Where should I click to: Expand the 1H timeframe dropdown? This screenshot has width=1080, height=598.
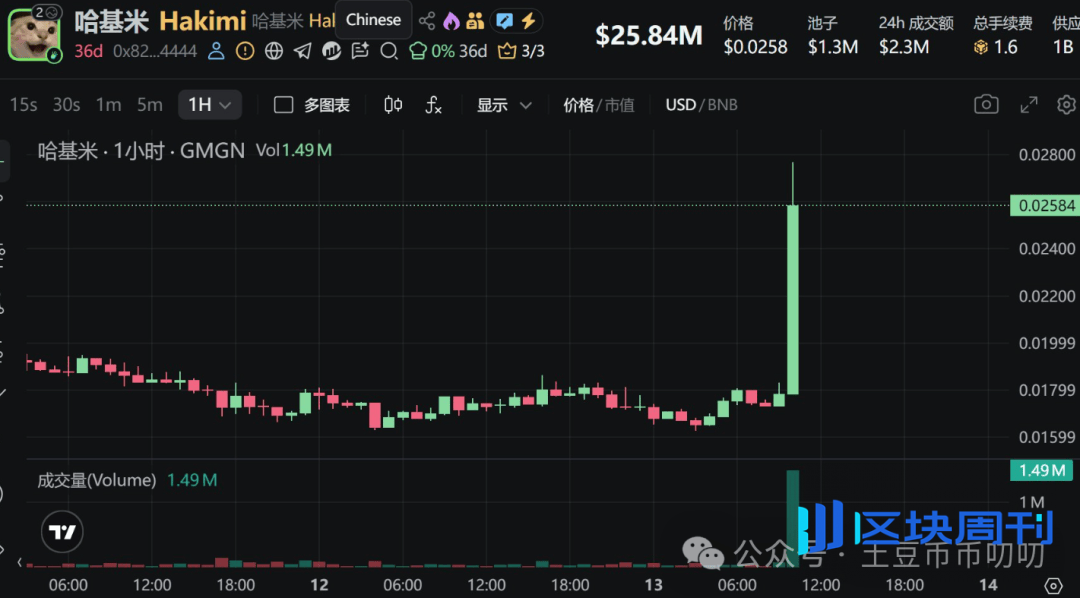click(x=209, y=104)
